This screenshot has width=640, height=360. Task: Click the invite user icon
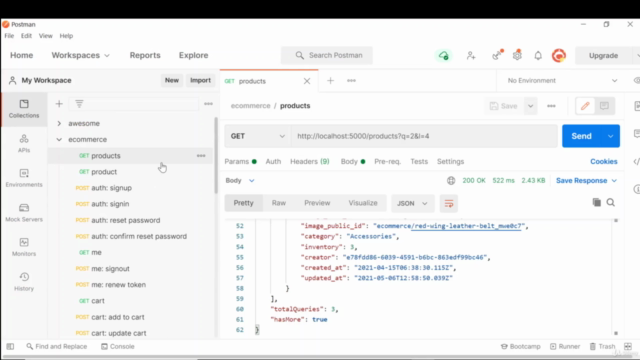[x=471, y=55]
